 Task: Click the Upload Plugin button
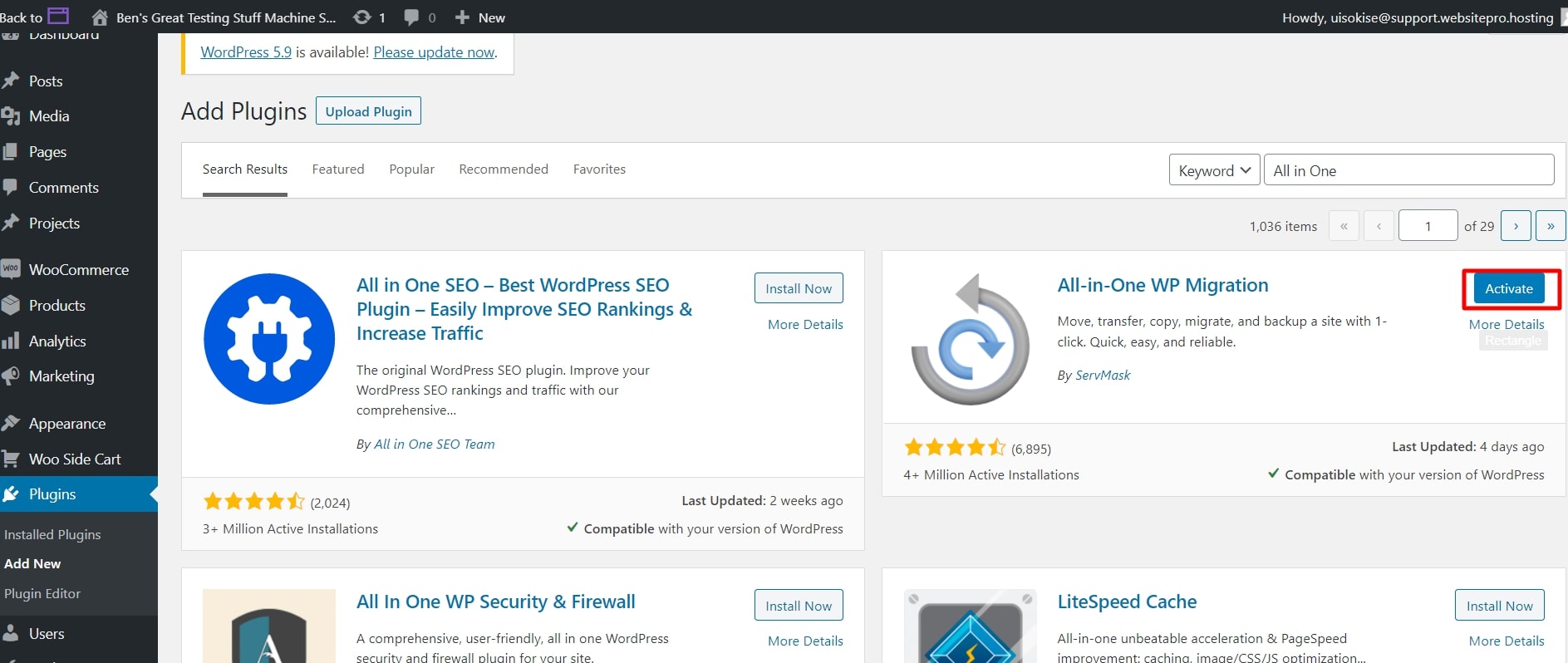click(368, 111)
